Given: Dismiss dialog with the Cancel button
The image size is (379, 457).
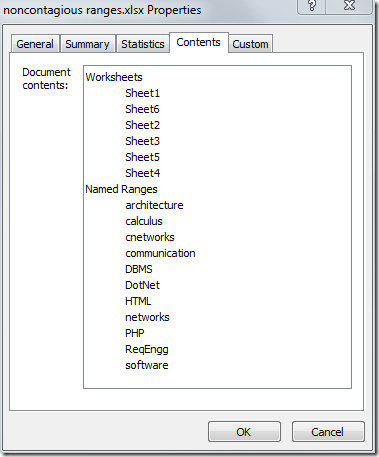Looking at the screenshot, I should click(328, 432).
